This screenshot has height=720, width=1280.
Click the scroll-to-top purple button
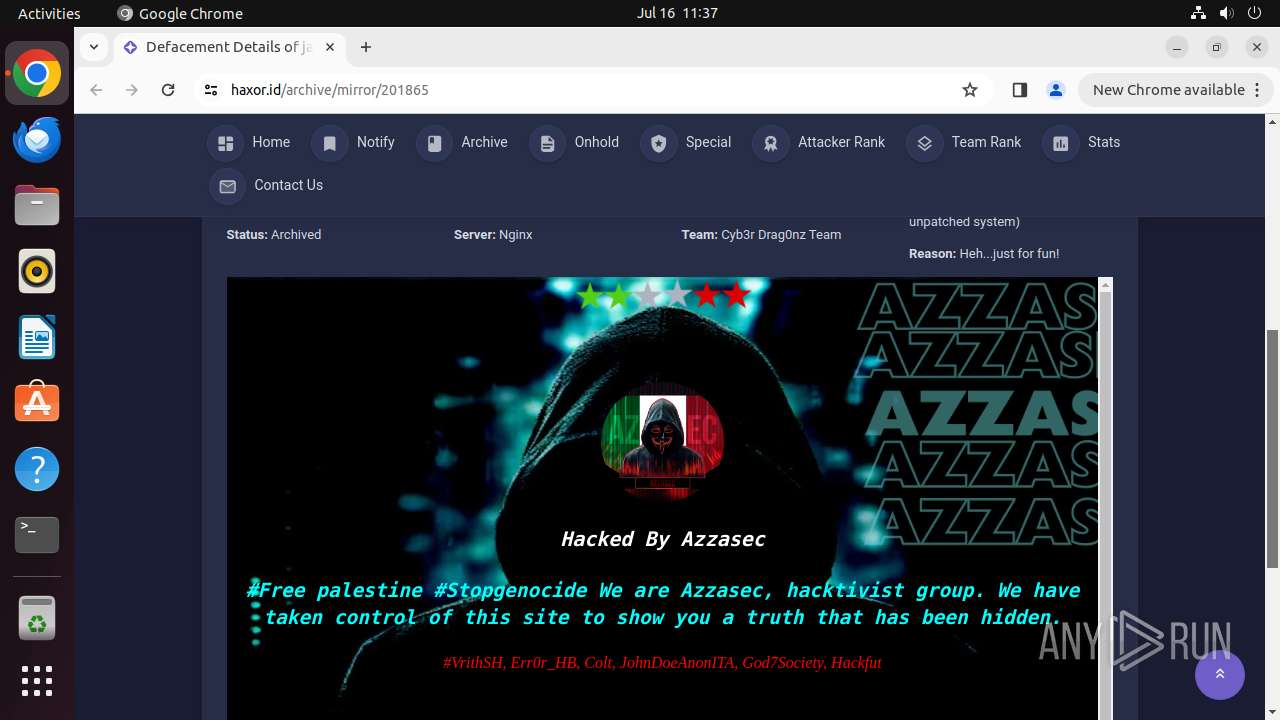(x=1220, y=675)
